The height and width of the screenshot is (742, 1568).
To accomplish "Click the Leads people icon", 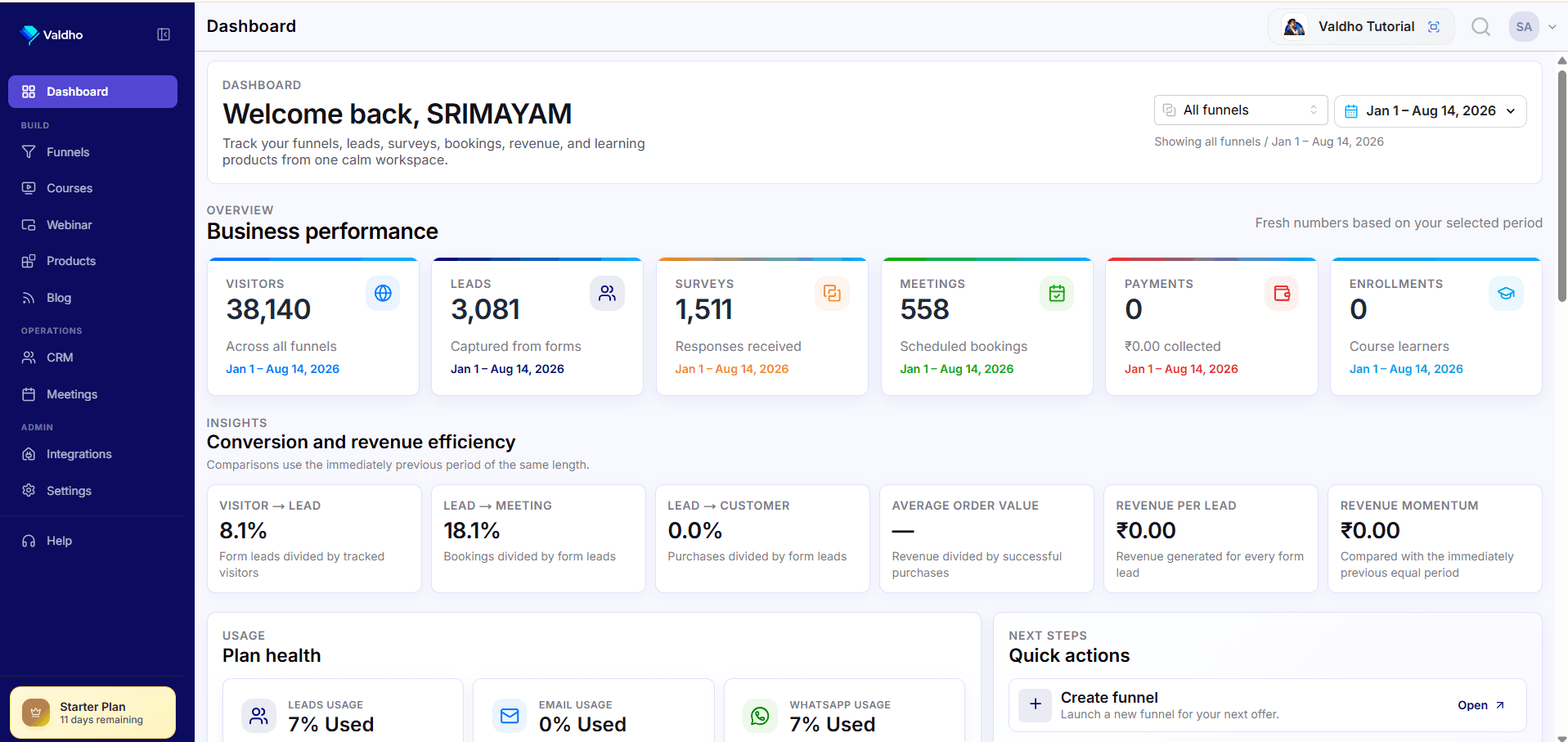I will tap(607, 293).
